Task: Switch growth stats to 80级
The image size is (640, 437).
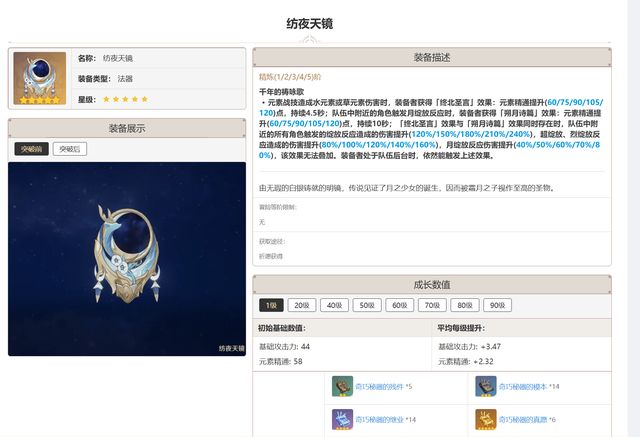Action: click(465, 305)
